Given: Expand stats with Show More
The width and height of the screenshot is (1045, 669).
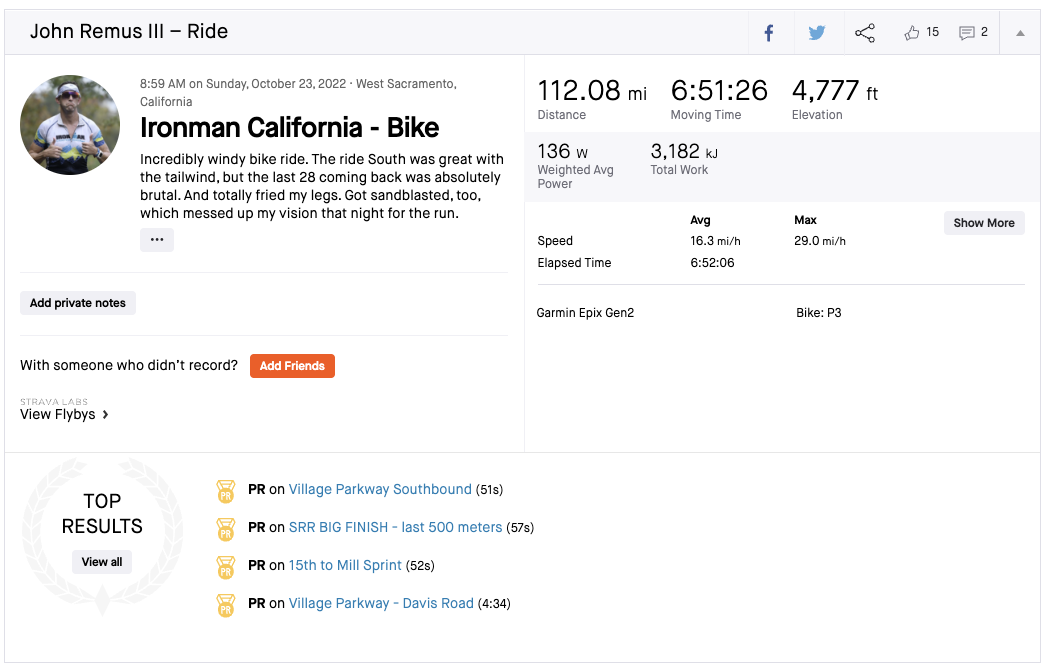Looking at the screenshot, I should [983, 223].
